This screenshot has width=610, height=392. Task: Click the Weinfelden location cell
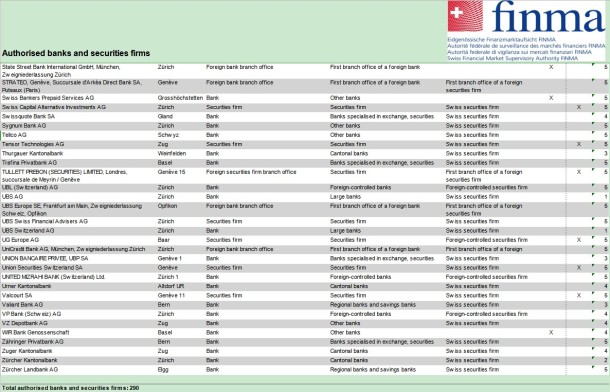[171, 154]
